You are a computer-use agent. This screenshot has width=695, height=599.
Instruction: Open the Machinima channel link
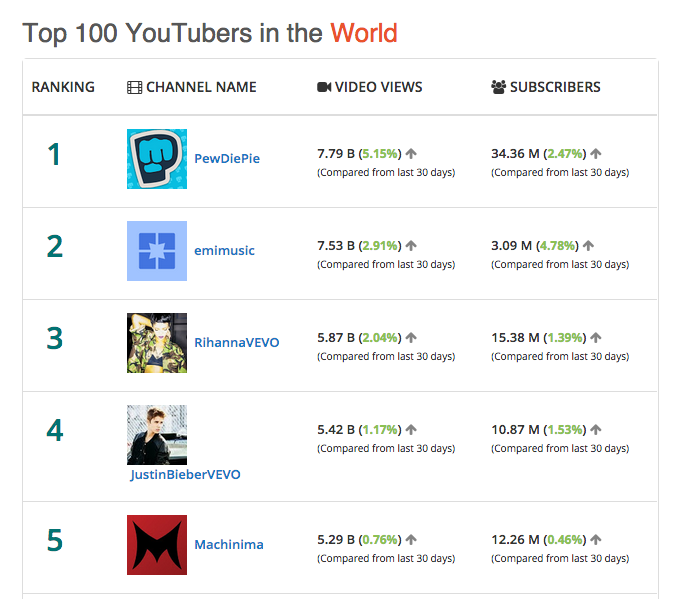(229, 545)
